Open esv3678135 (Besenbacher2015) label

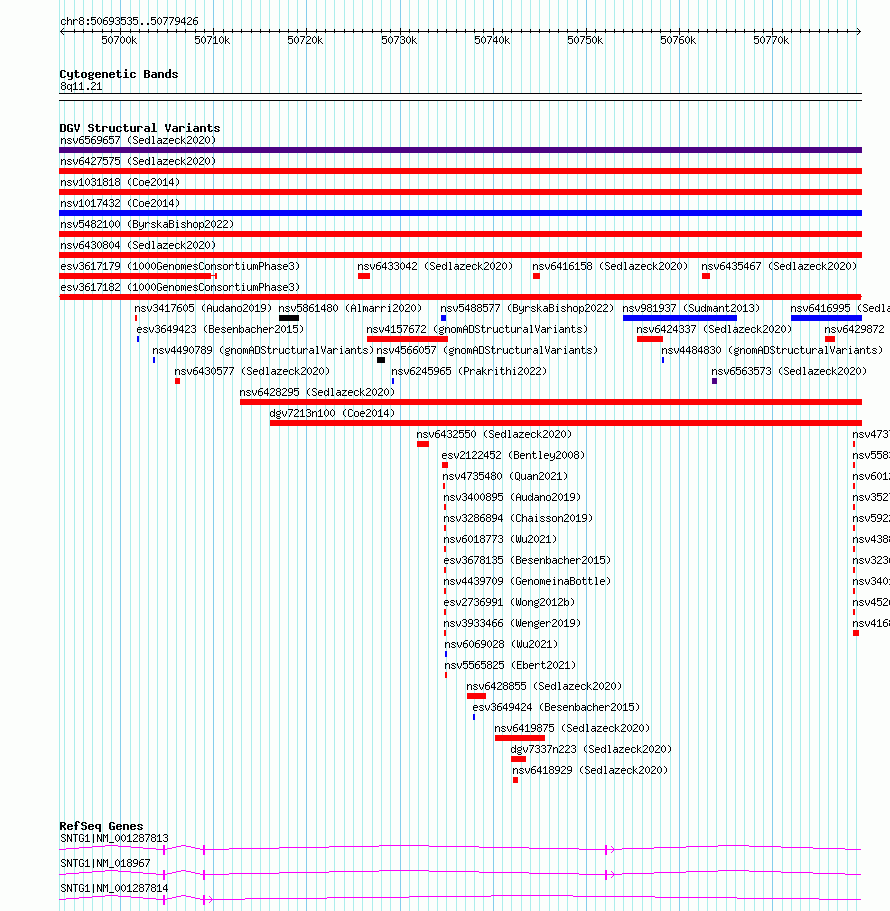click(527, 559)
